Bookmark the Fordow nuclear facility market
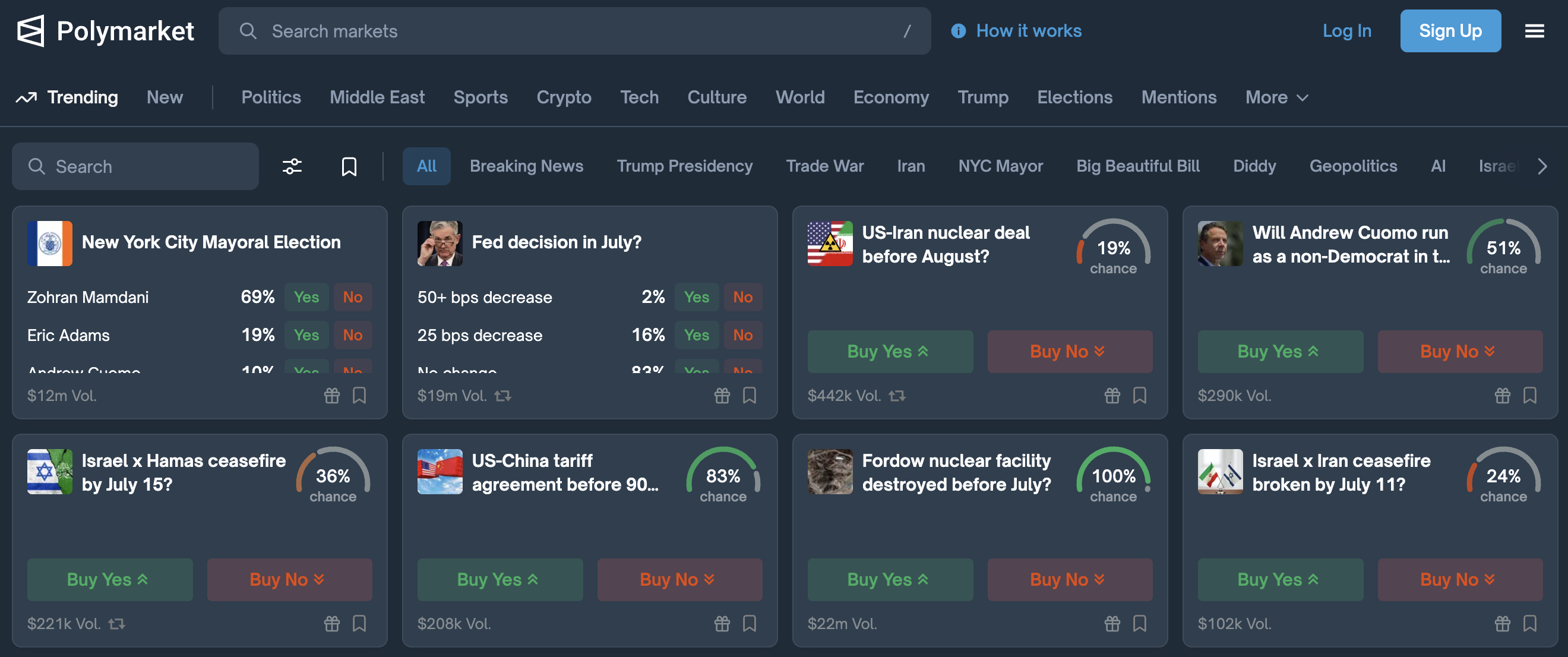 click(x=1140, y=624)
